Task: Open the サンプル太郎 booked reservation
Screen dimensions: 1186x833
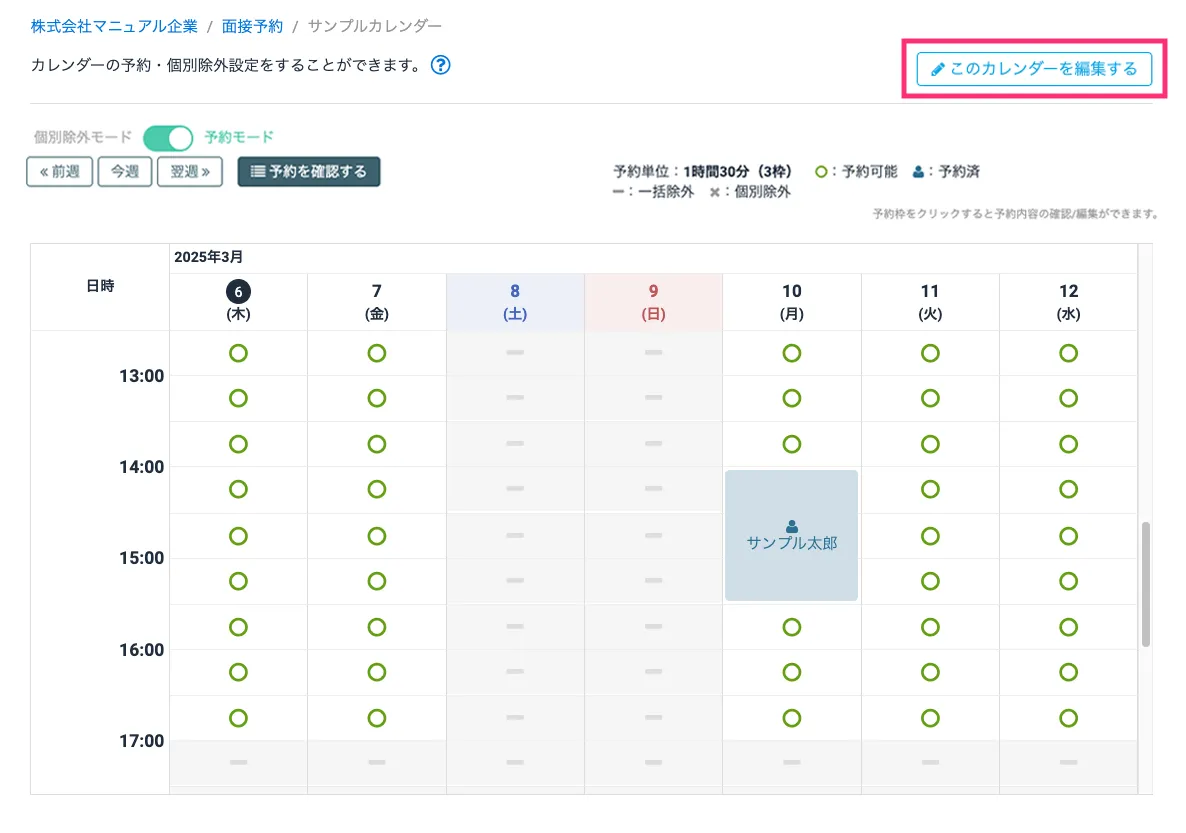Action: pos(792,544)
